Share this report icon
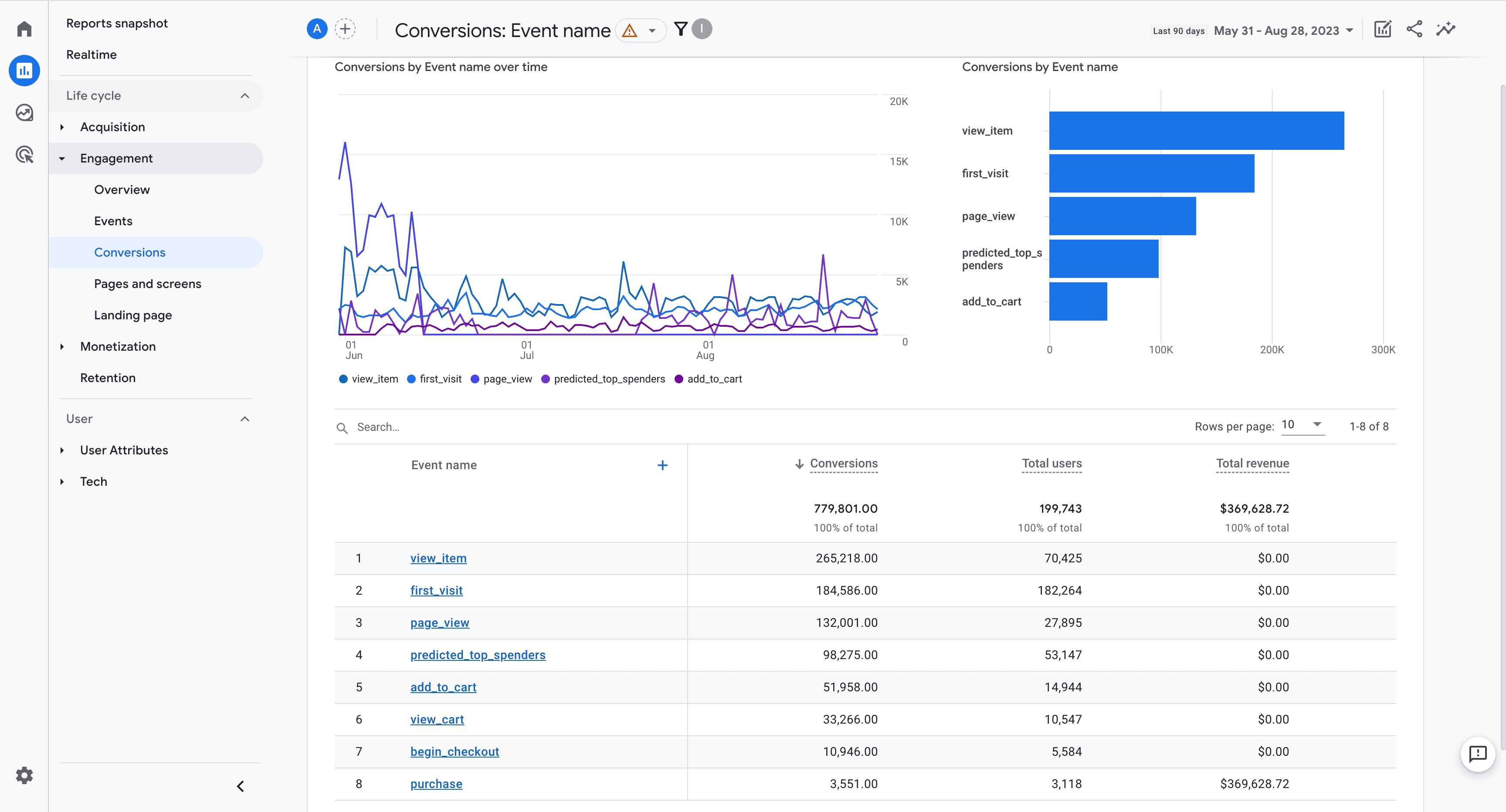 click(1414, 29)
